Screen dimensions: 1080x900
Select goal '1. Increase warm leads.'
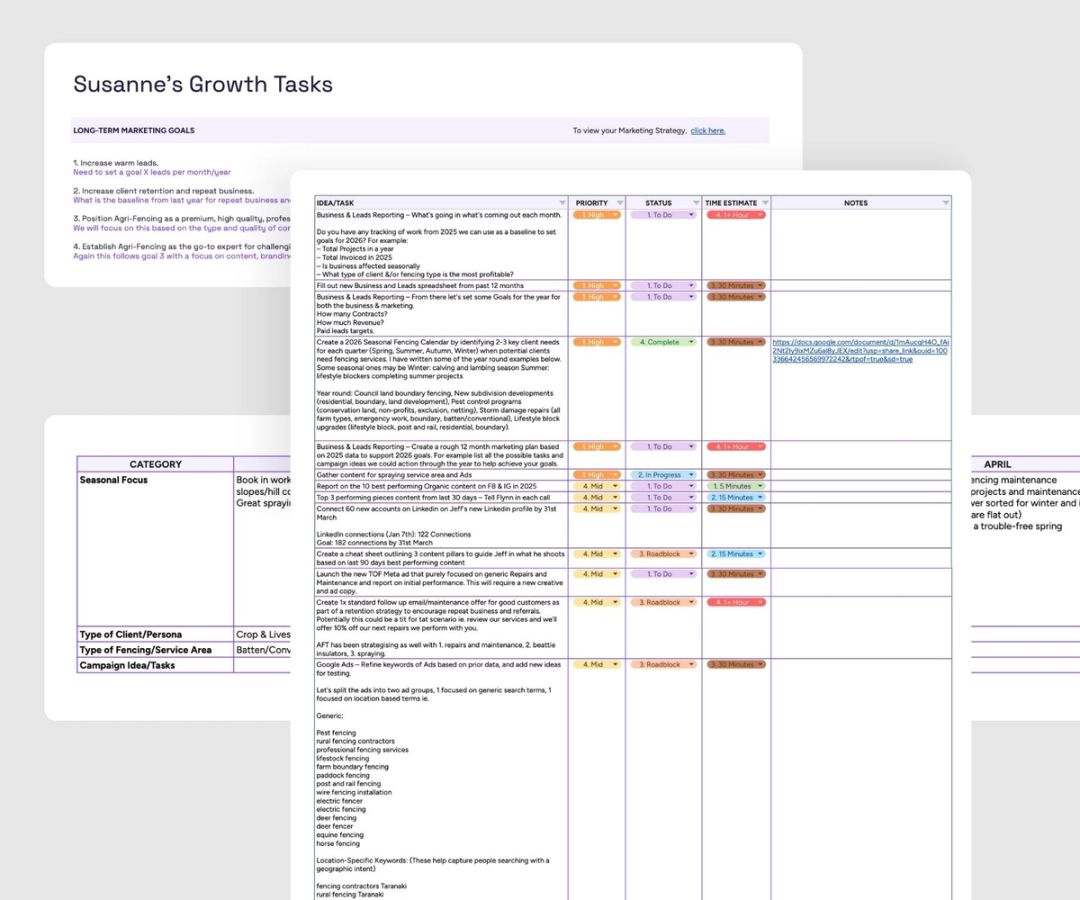[x=116, y=163]
